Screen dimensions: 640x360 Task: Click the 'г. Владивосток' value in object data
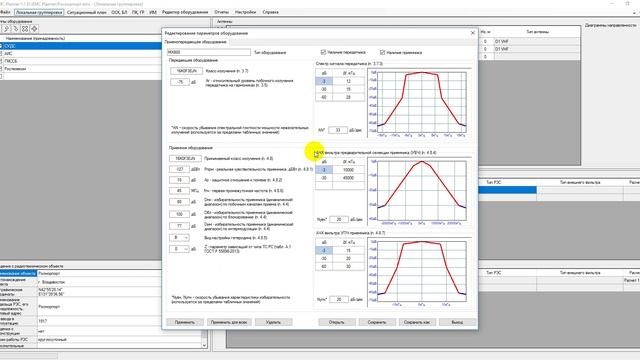click(x=119, y=282)
